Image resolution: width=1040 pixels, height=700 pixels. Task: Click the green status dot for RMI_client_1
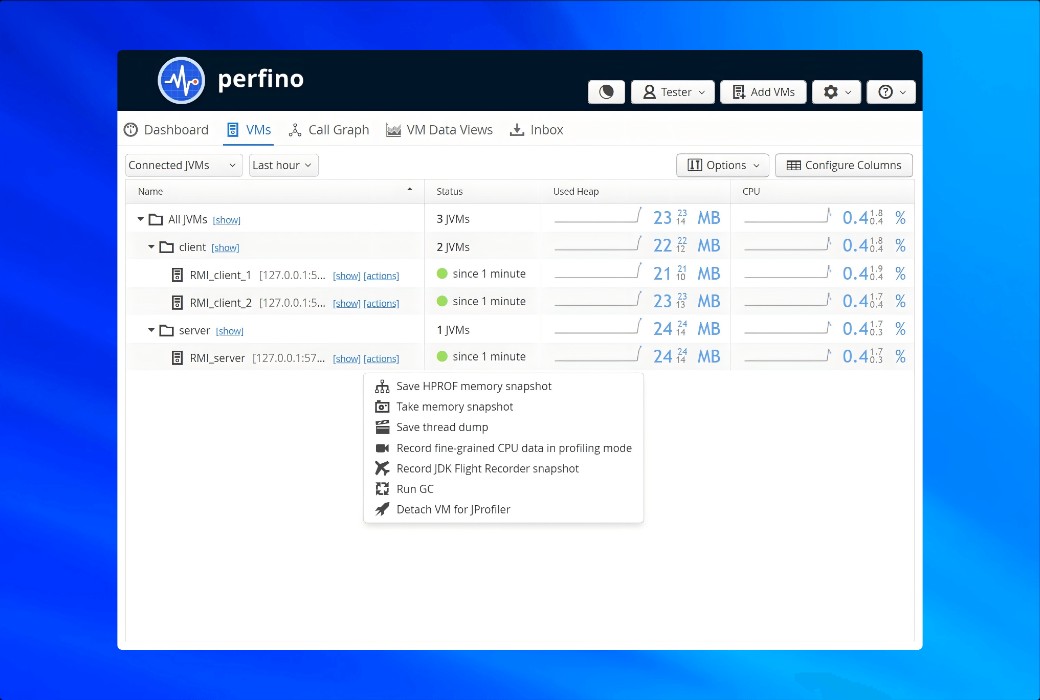pyautogui.click(x=442, y=273)
